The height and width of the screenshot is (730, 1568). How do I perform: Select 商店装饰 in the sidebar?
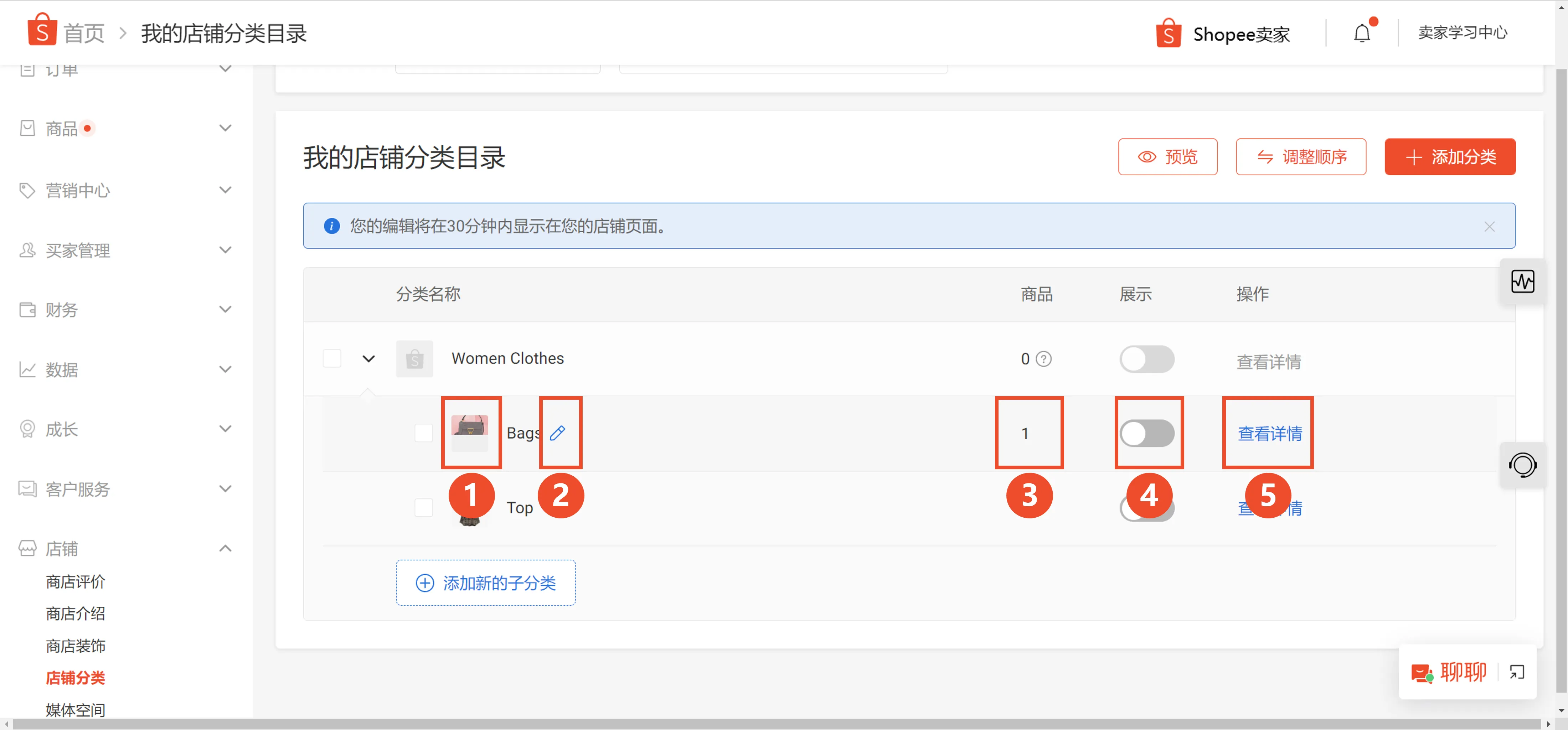click(76, 646)
